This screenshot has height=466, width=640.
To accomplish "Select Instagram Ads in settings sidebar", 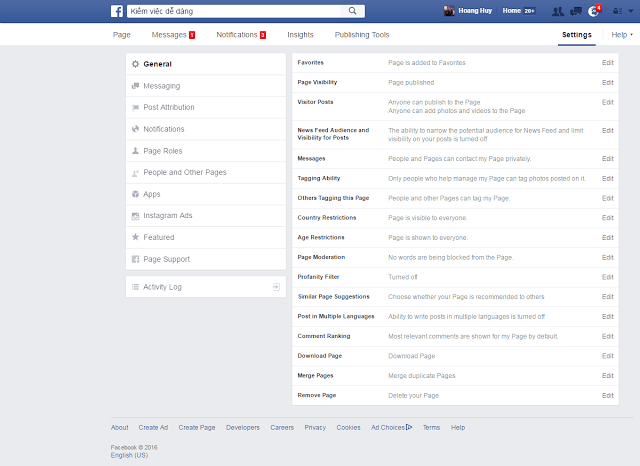I will pyautogui.click(x=206, y=215).
